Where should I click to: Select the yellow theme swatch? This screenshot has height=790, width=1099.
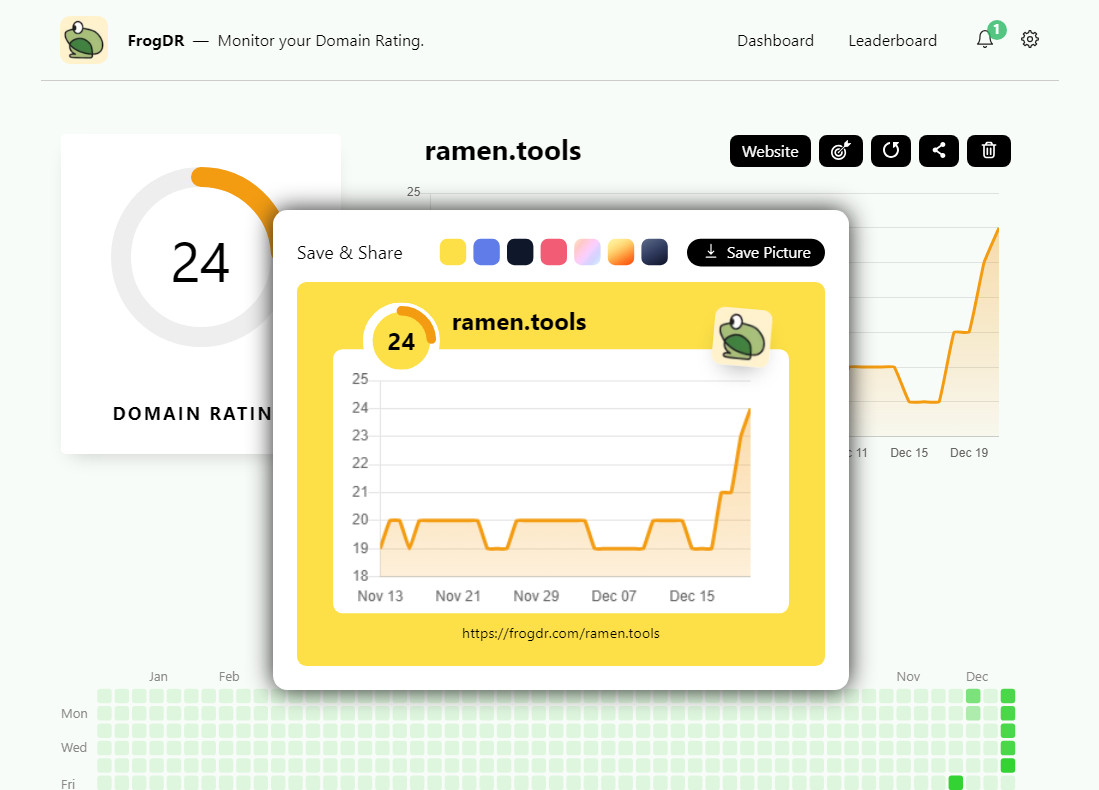coord(453,252)
